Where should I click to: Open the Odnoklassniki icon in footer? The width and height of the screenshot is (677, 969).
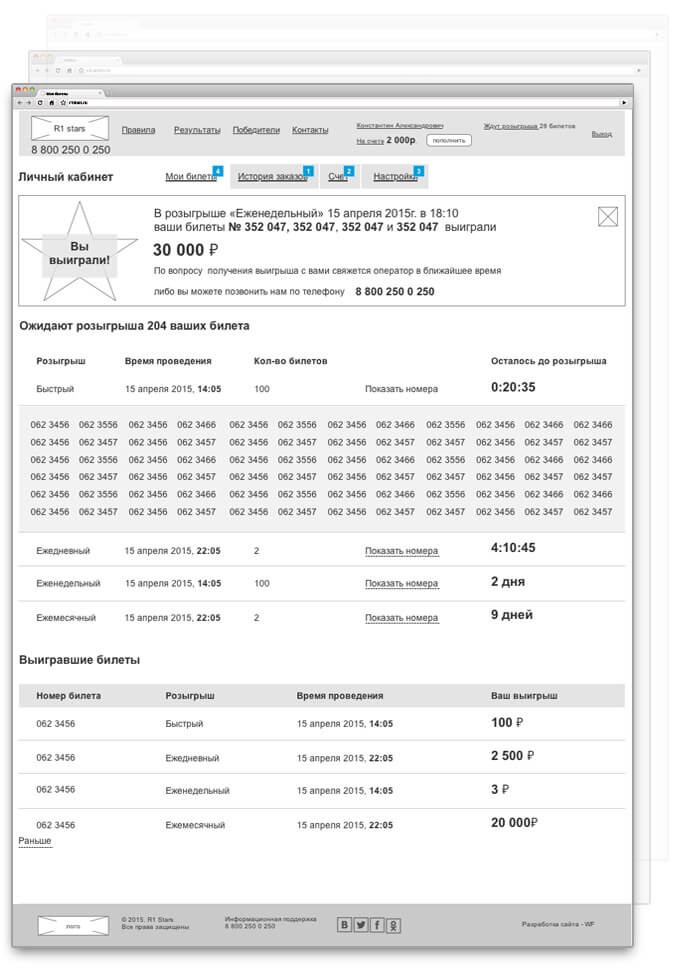[x=393, y=925]
